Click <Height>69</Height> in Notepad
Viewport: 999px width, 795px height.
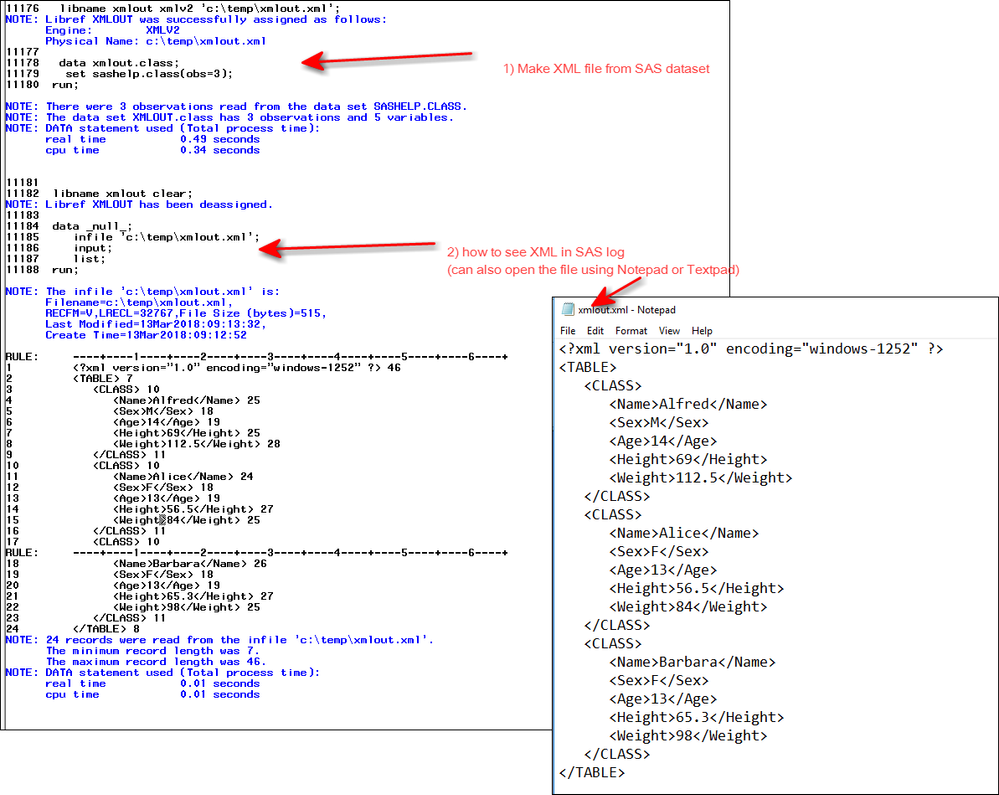click(687, 460)
